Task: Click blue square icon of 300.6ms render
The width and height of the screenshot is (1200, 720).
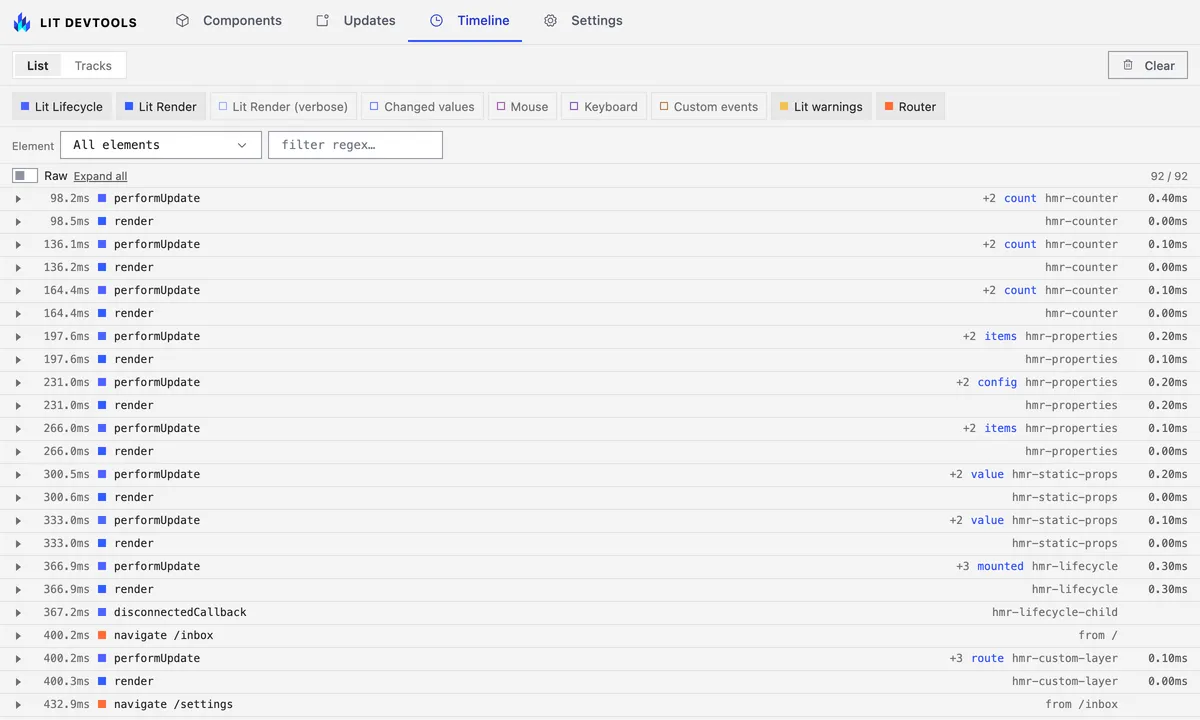Action: point(102,497)
